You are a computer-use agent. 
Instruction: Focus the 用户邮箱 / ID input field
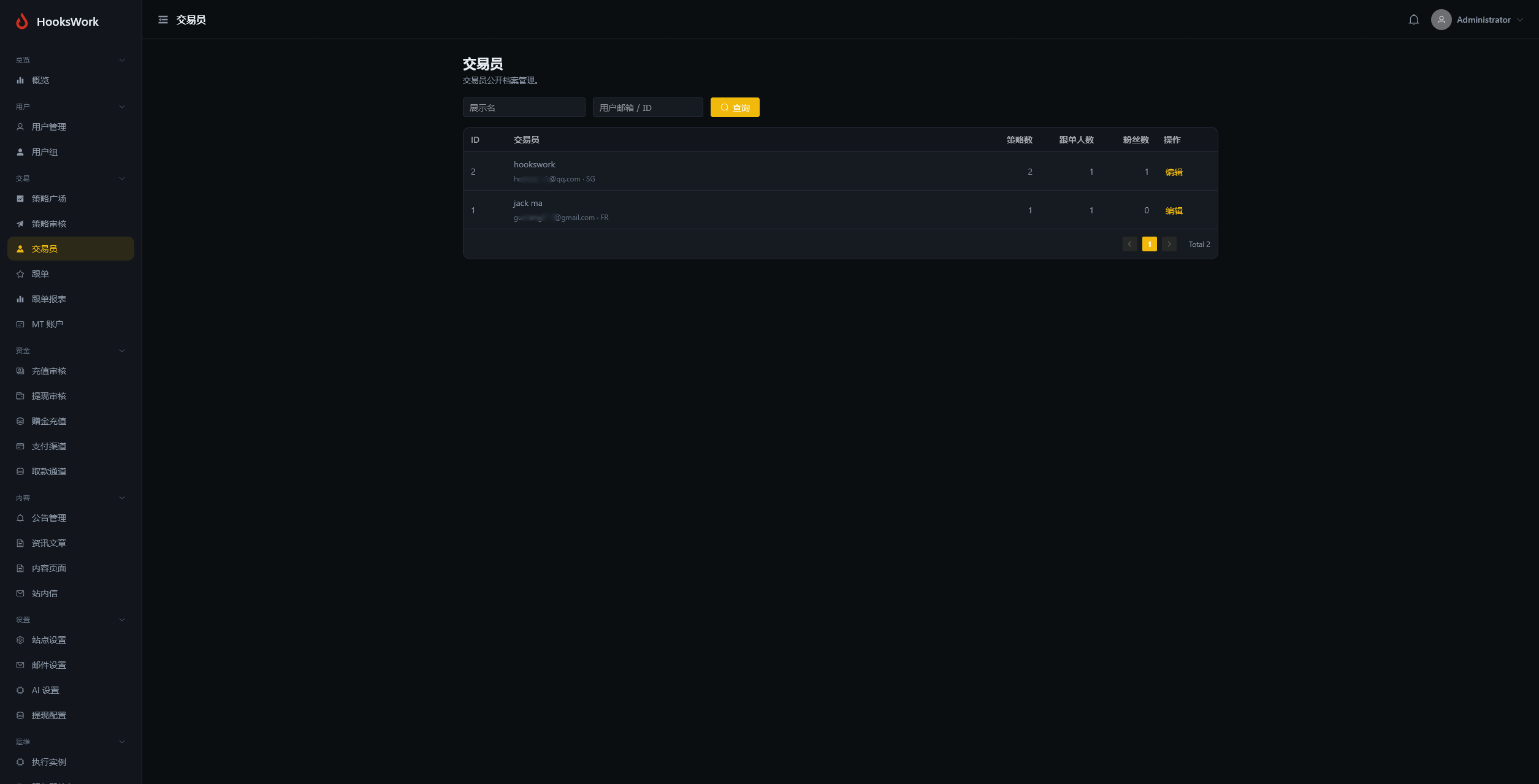point(647,107)
